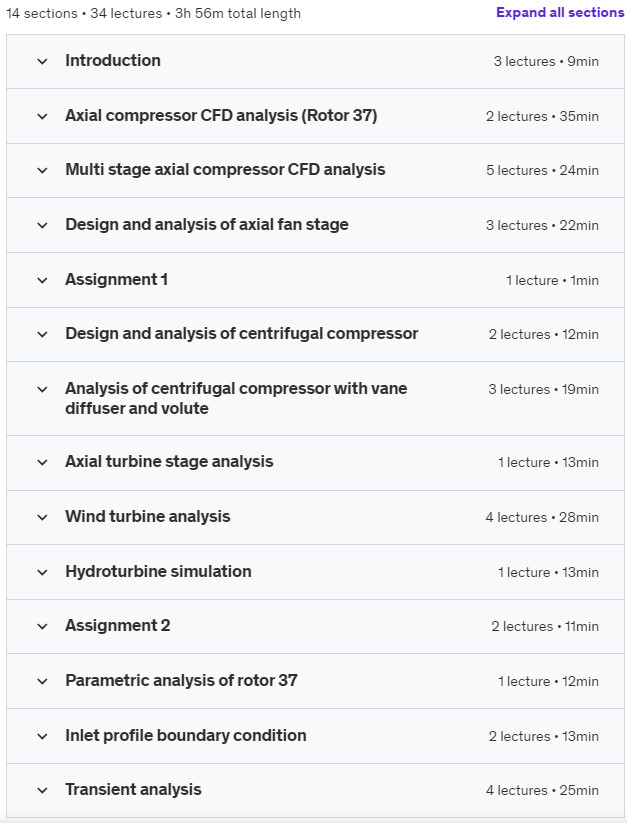Open Multi stage axial compressor CFD analysis chevron
The height and width of the screenshot is (823, 627).
click(42, 171)
